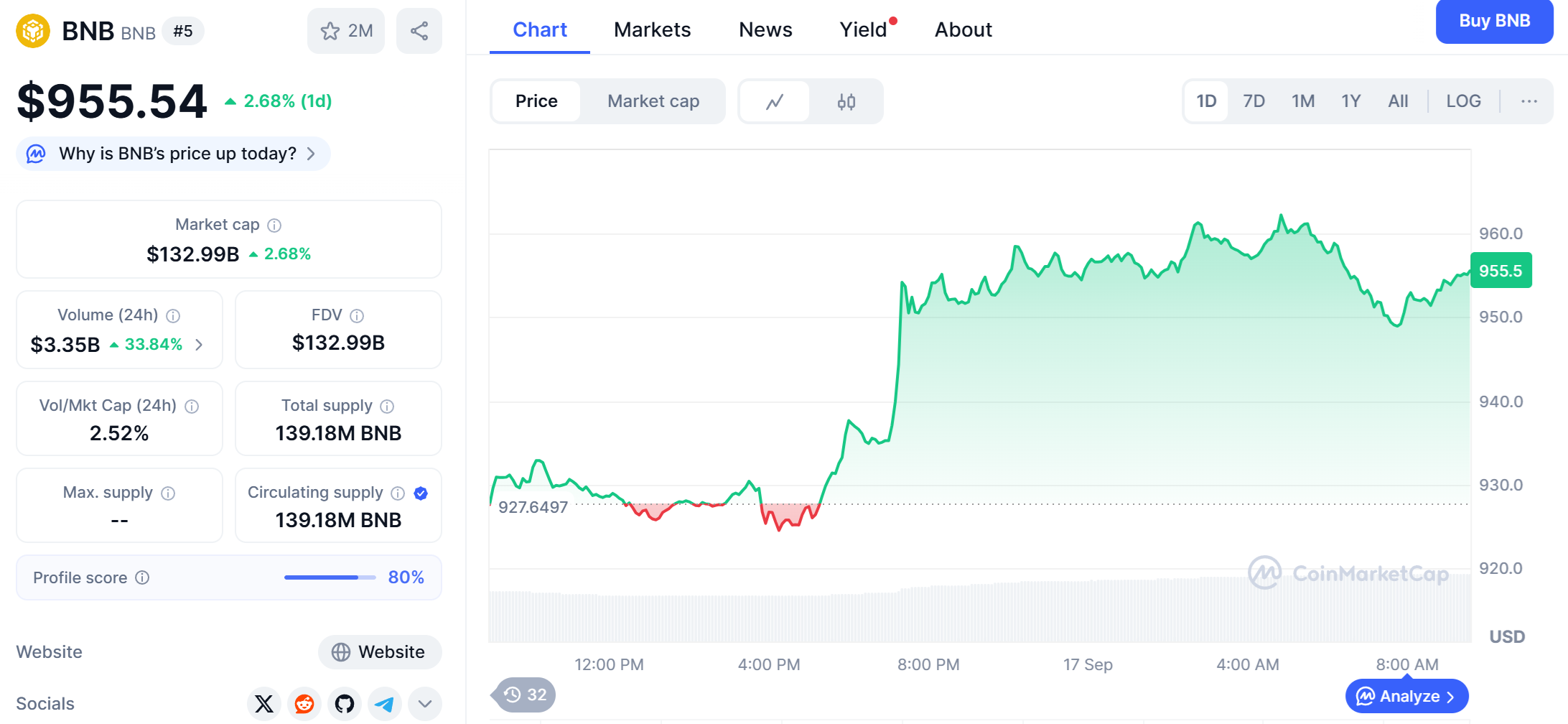Image resolution: width=1568 pixels, height=724 pixels.
Task: Open the Reddit social link
Action: click(304, 704)
